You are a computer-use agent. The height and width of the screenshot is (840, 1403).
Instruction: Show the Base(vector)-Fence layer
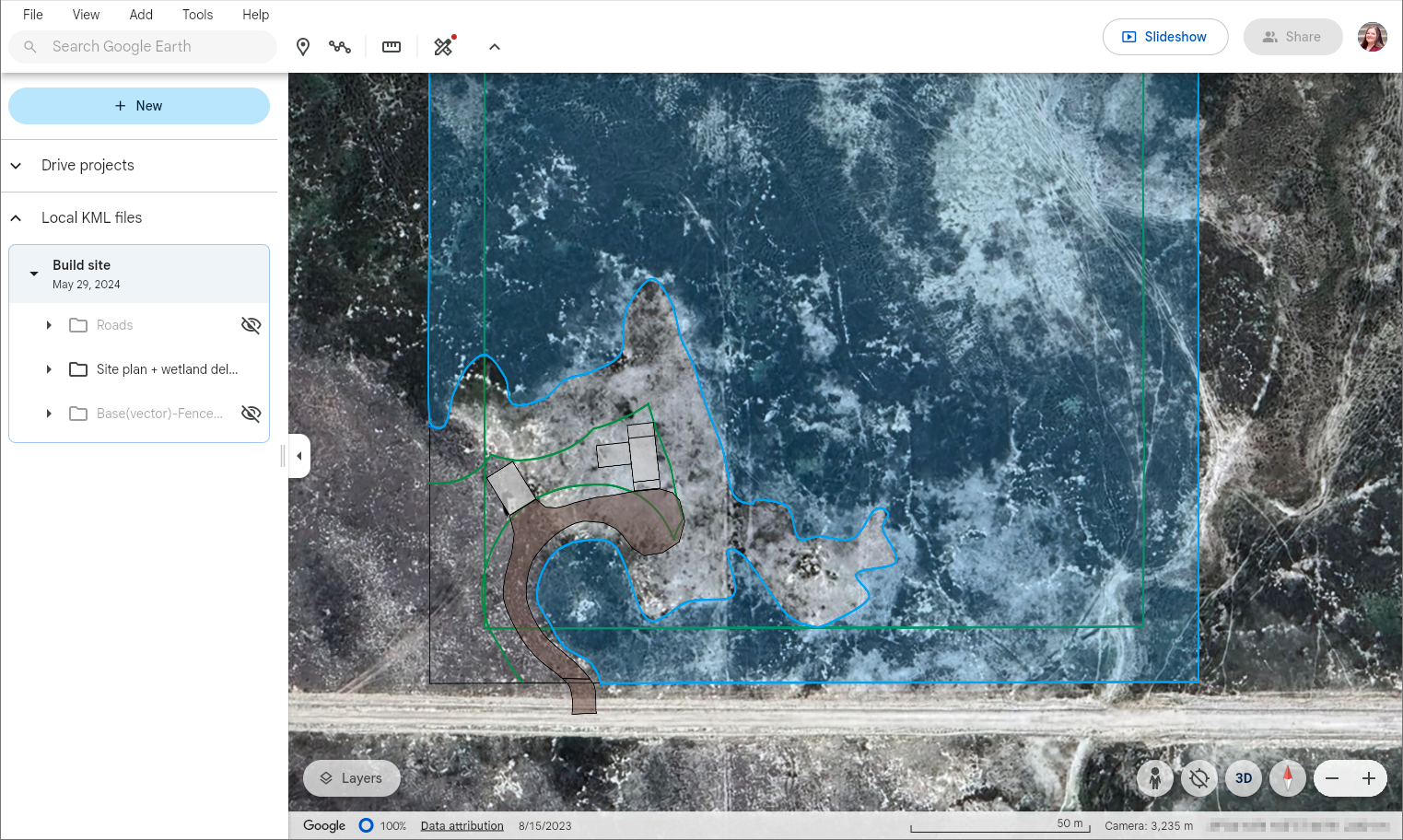click(250, 414)
